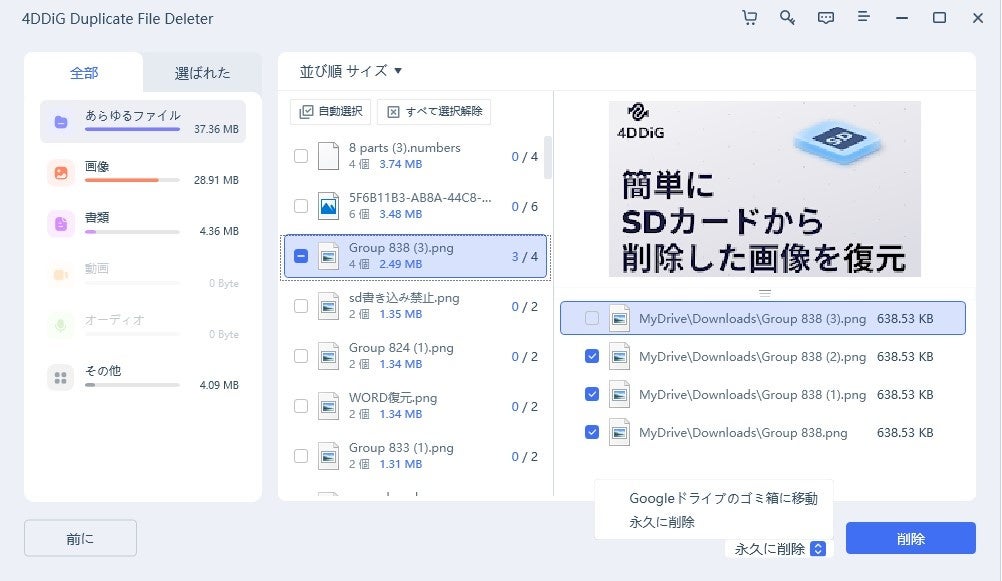Open the 並び順 サイズ sort dropdown
The image size is (1002, 581).
point(351,71)
